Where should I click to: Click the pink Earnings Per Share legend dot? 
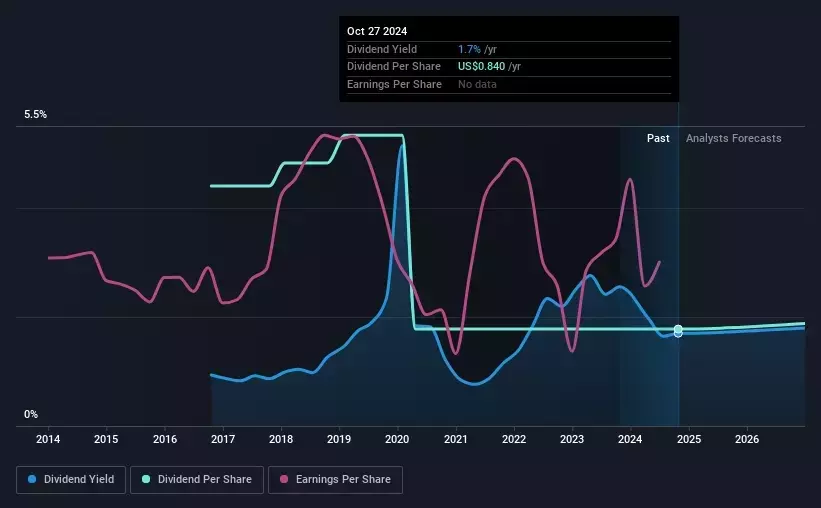[x=284, y=480]
